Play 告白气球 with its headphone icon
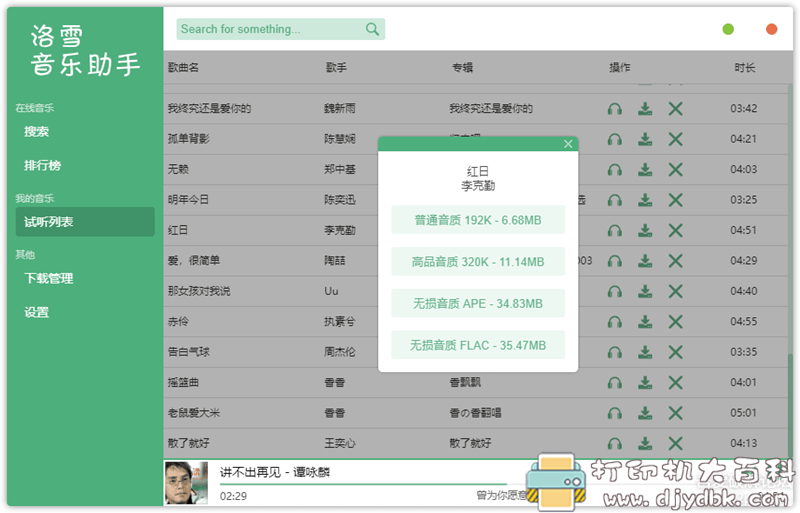Image resolution: width=800 pixels, height=513 pixels. pyautogui.click(x=615, y=352)
